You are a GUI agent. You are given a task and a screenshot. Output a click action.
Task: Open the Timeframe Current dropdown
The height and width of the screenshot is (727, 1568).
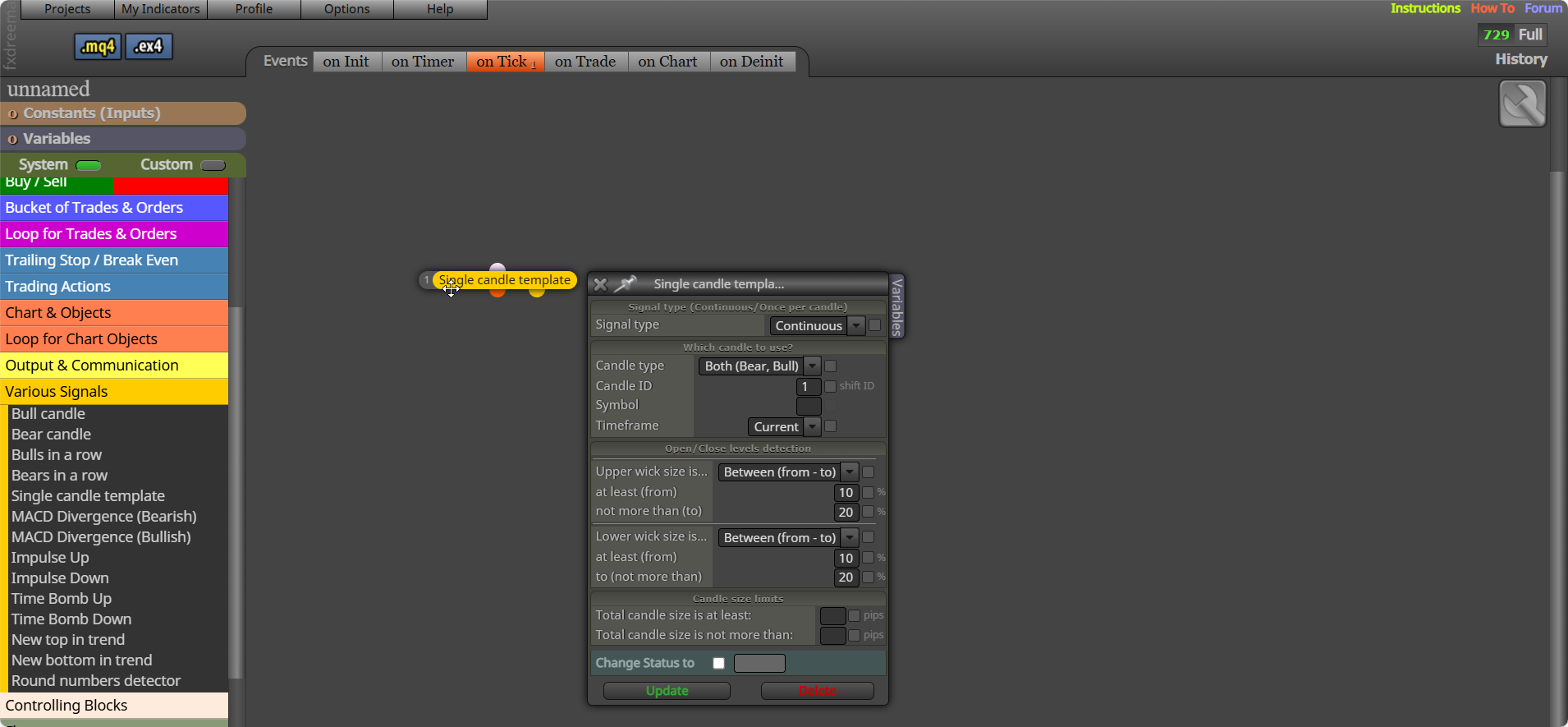[x=784, y=427]
